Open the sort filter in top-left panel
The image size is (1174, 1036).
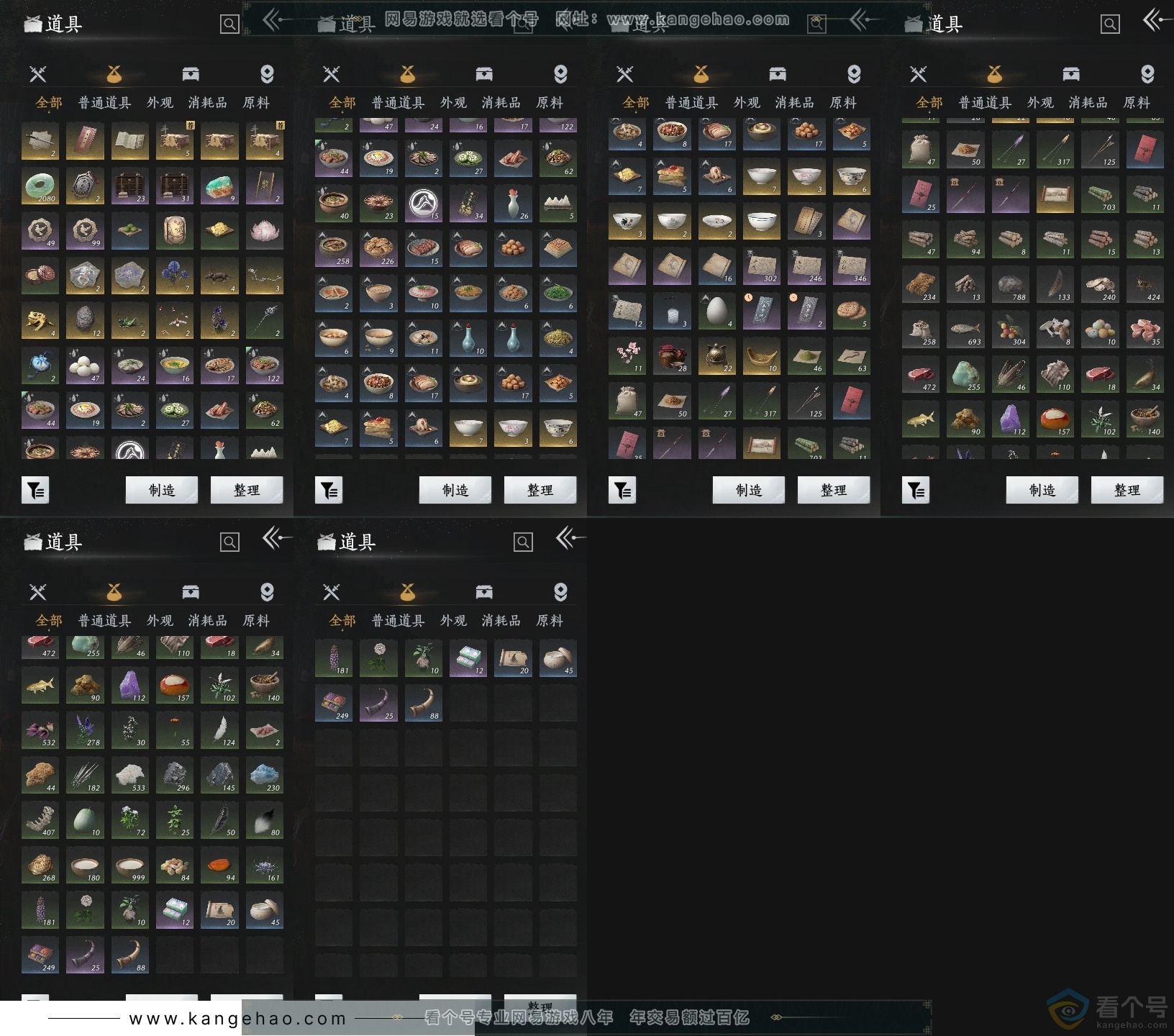pos(35,490)
